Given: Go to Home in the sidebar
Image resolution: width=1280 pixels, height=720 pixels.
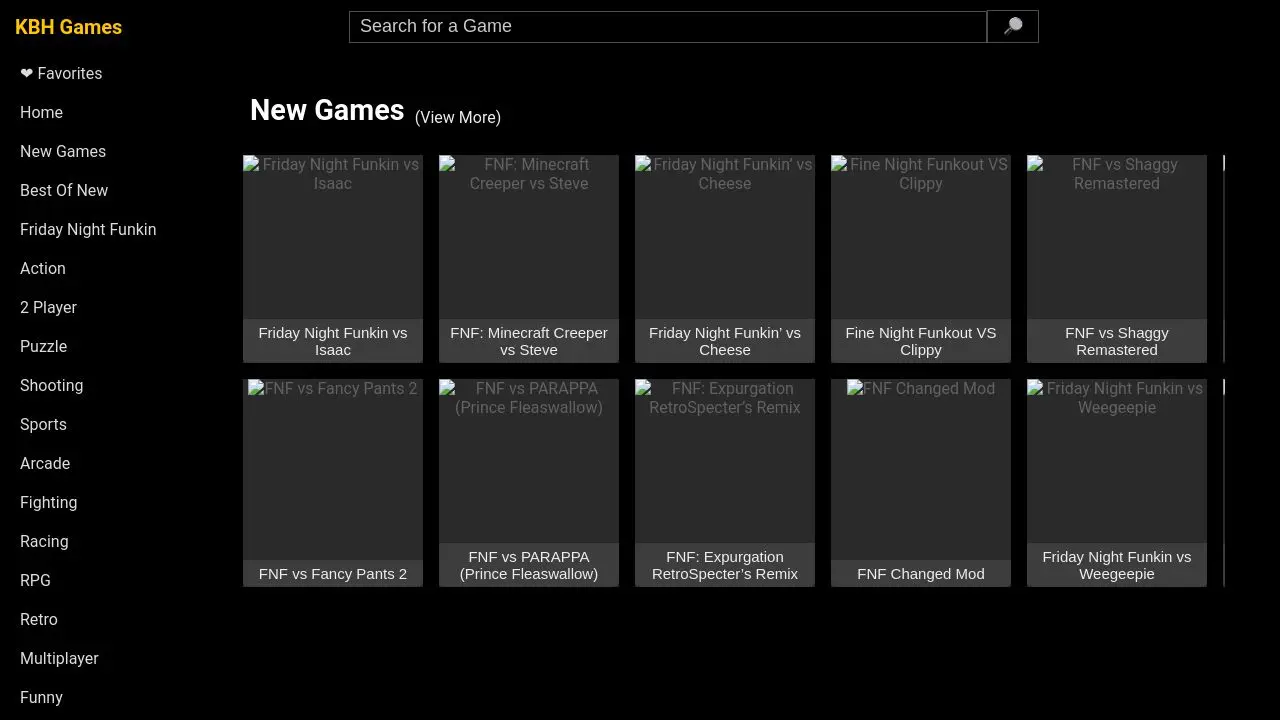Looking at the screenshot, I should (x=41, y=112).
